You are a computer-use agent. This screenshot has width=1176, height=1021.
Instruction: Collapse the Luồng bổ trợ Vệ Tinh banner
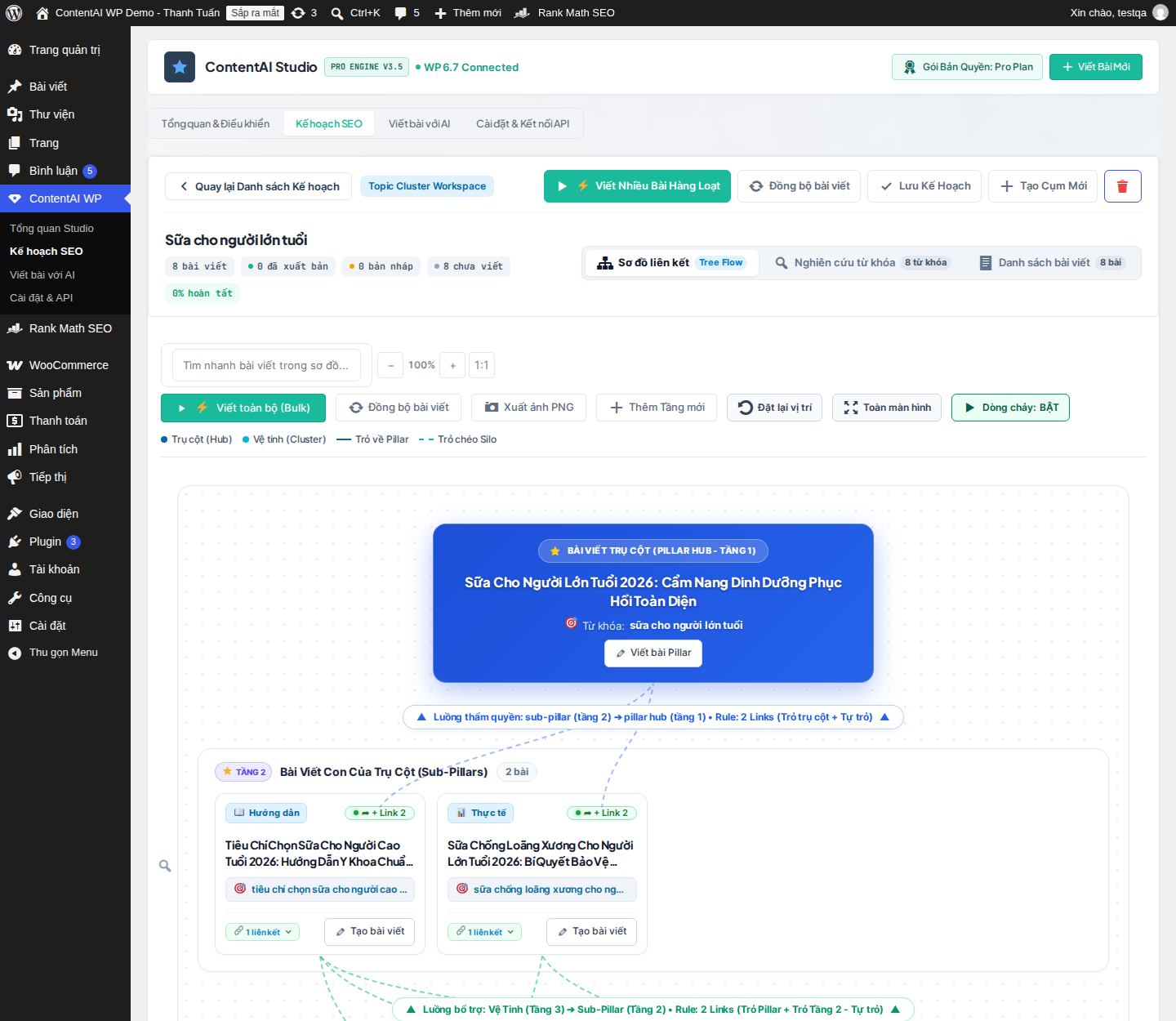tap(653, 1010)
